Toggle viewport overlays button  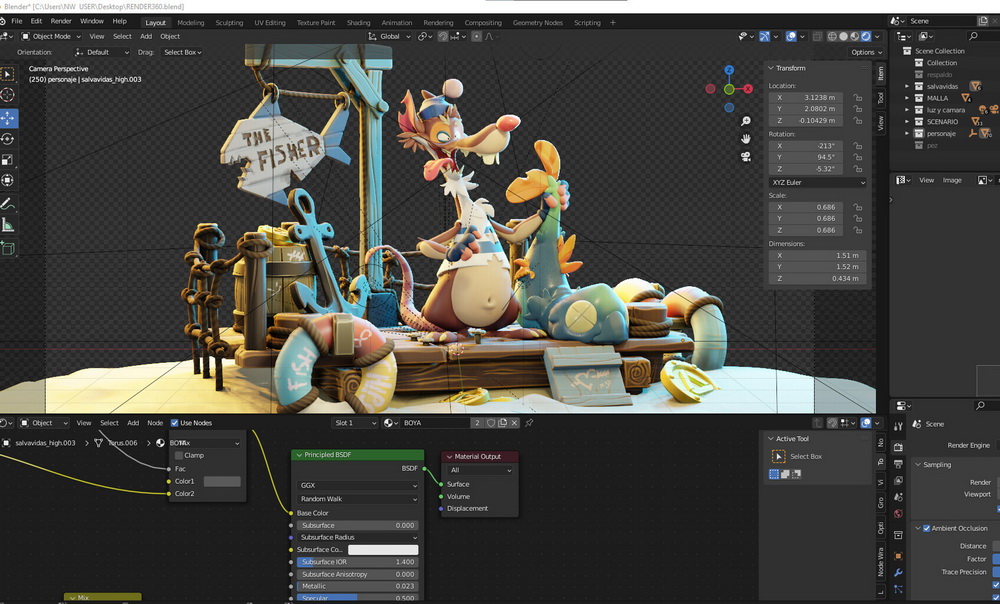791,36
